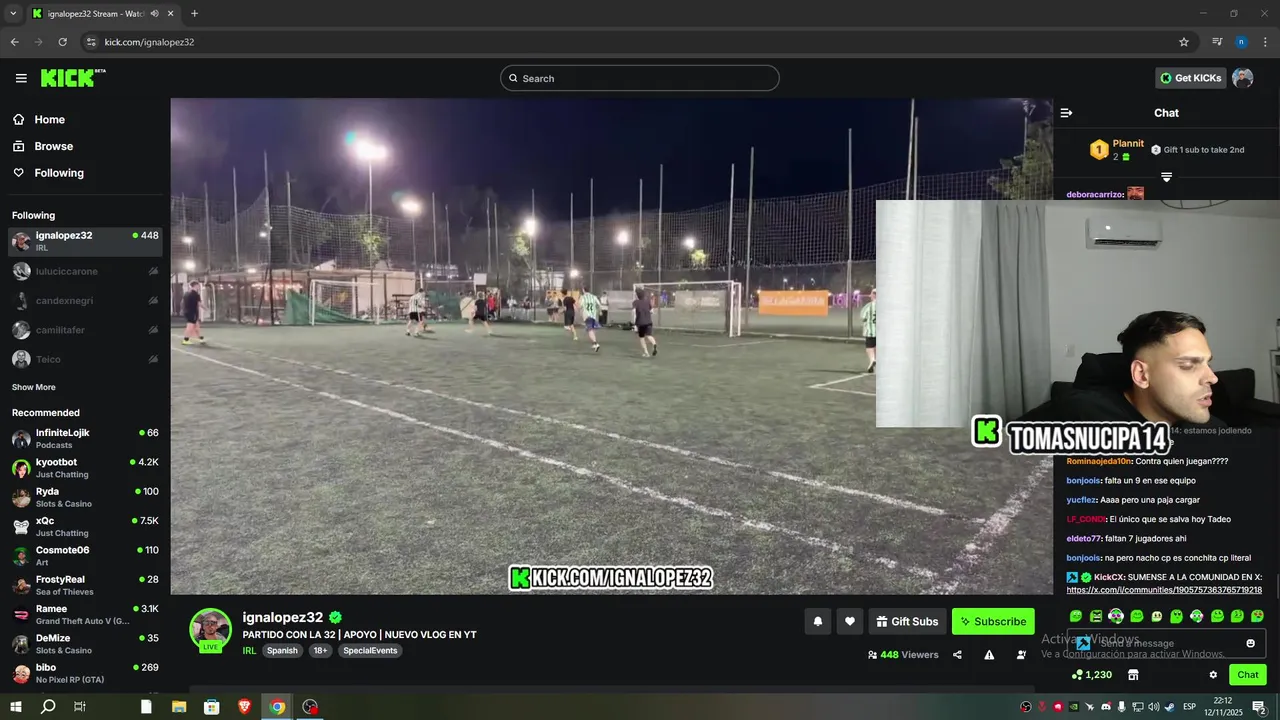This screenshot has height=720, width=1280.
Task: Open recommended channel Ryda
Action: click(85, 497)
